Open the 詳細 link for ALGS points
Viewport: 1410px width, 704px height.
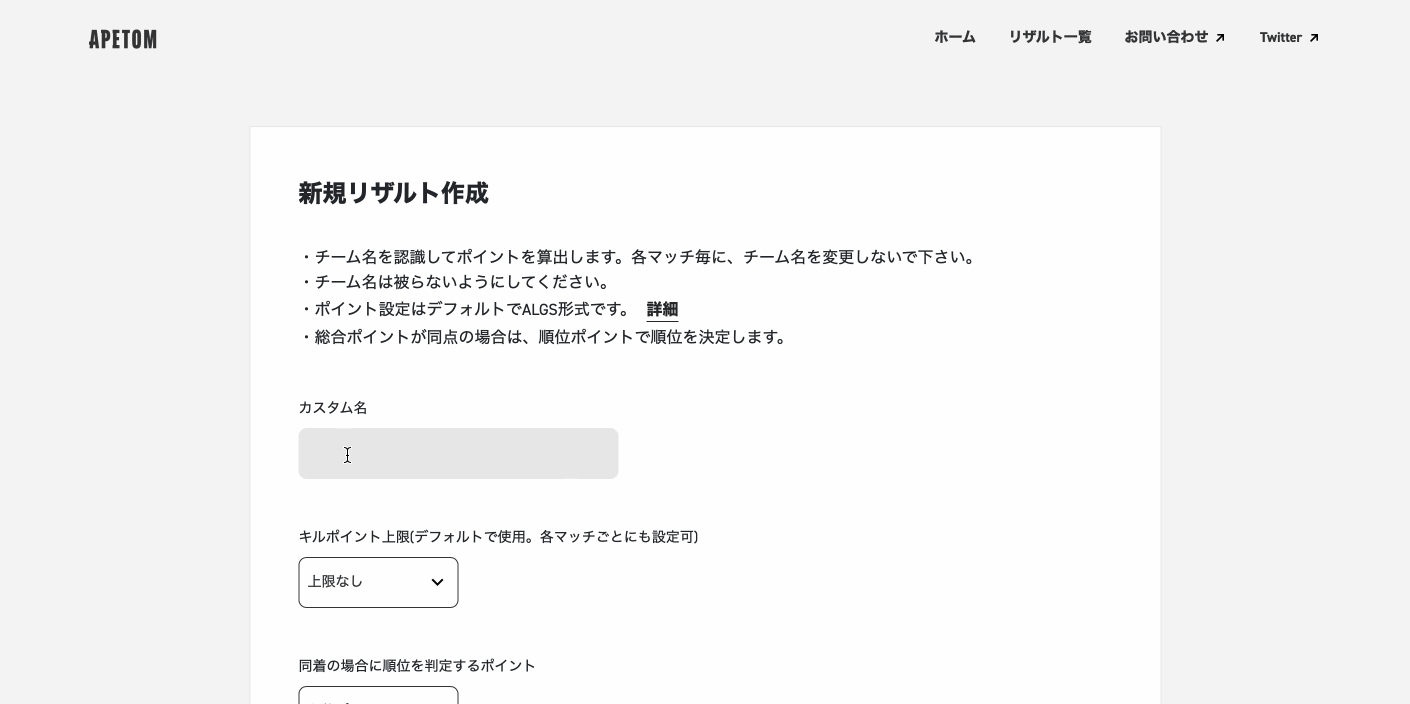(x=662, y=309)
